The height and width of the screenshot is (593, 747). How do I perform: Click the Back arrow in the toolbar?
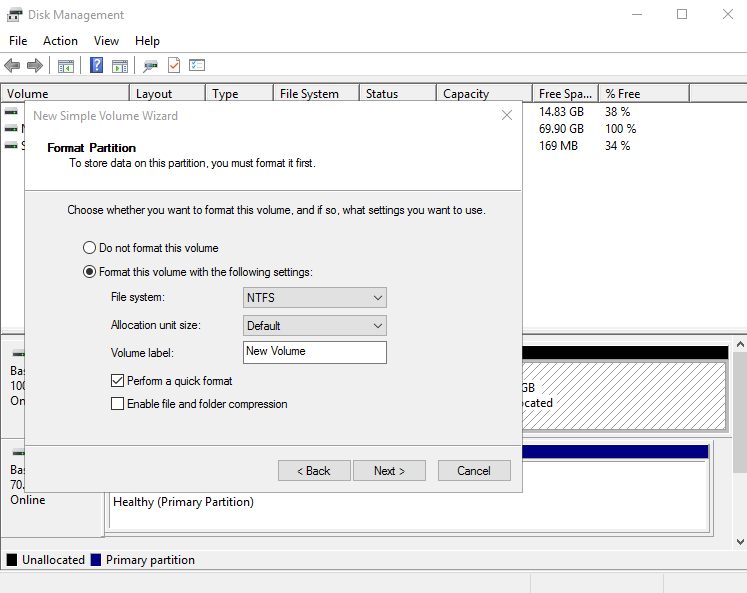pos(12,66)
